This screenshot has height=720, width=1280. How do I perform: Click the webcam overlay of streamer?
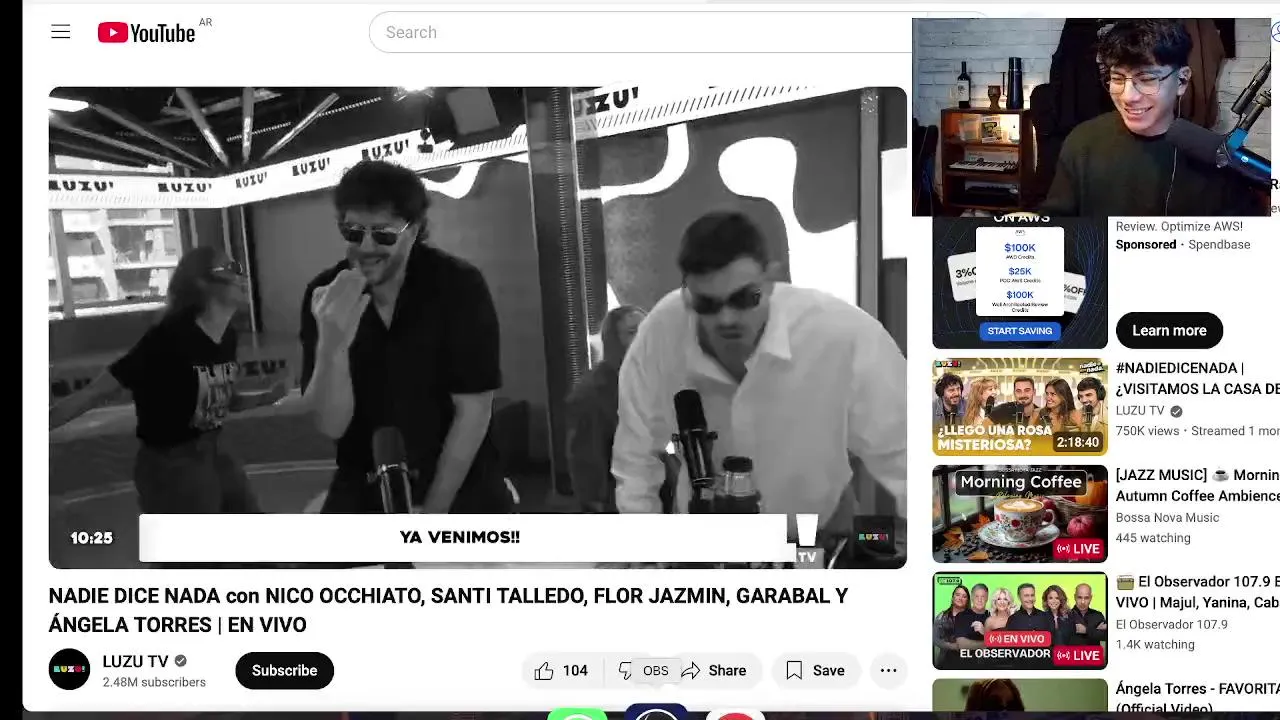(1092, 117)
